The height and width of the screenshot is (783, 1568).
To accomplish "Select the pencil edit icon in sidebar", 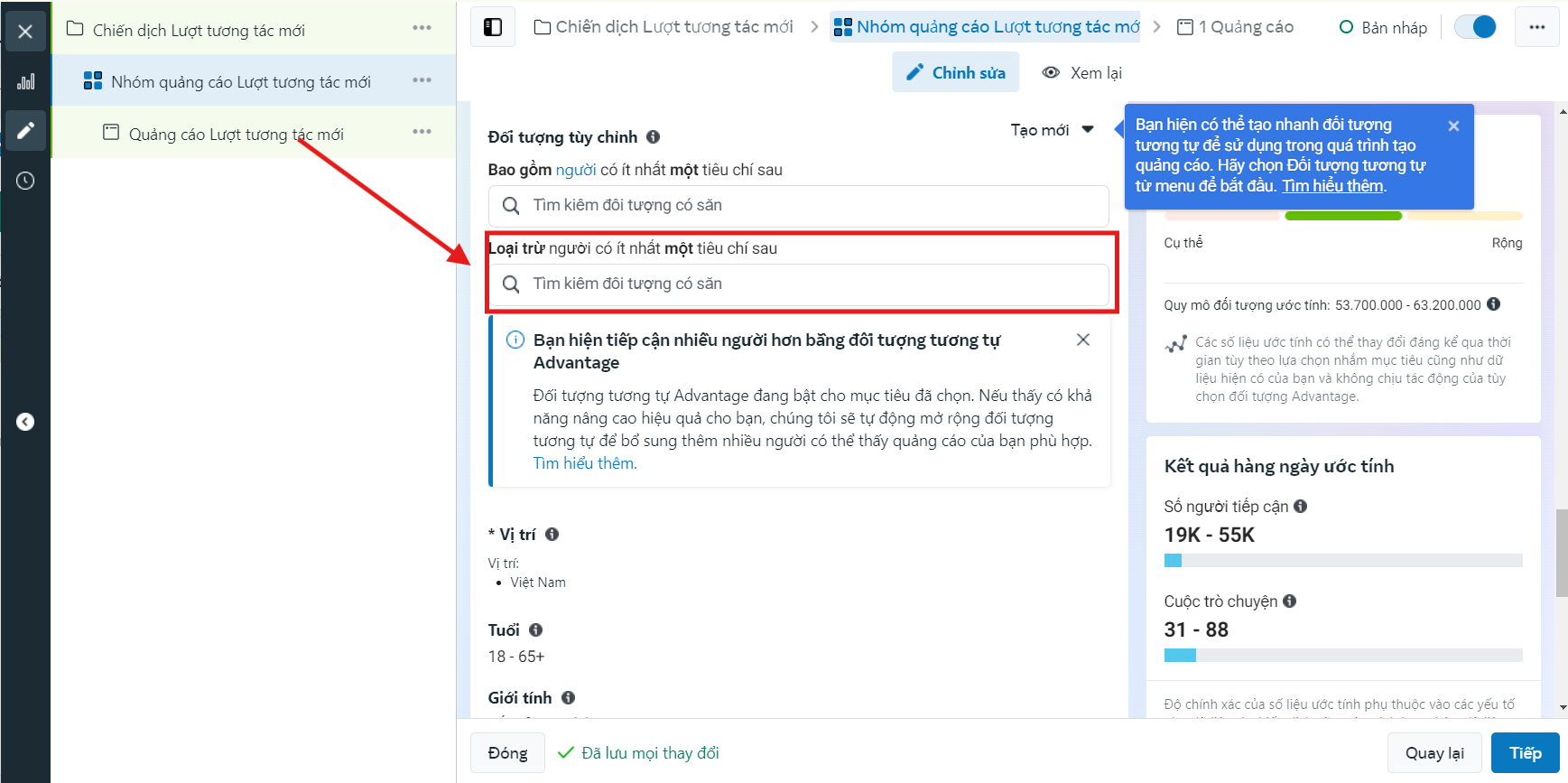I will pyautogui.click(x=25, y=131).
